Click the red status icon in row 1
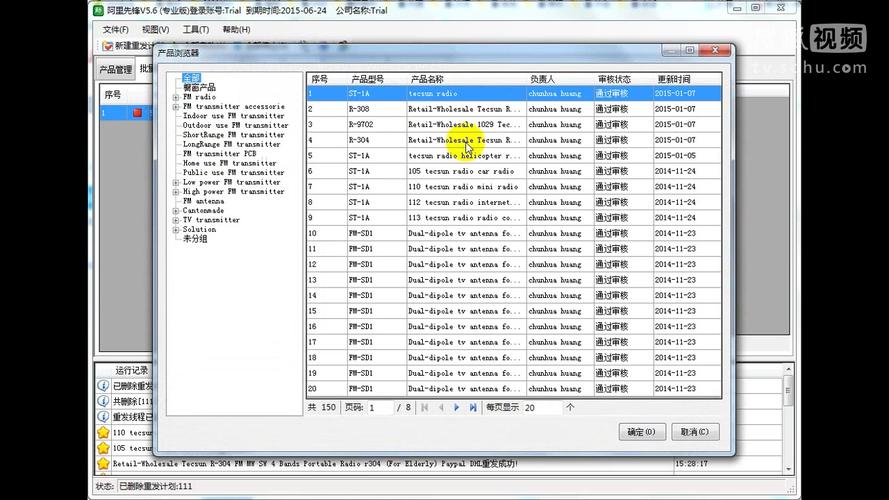 coord(138,113)
